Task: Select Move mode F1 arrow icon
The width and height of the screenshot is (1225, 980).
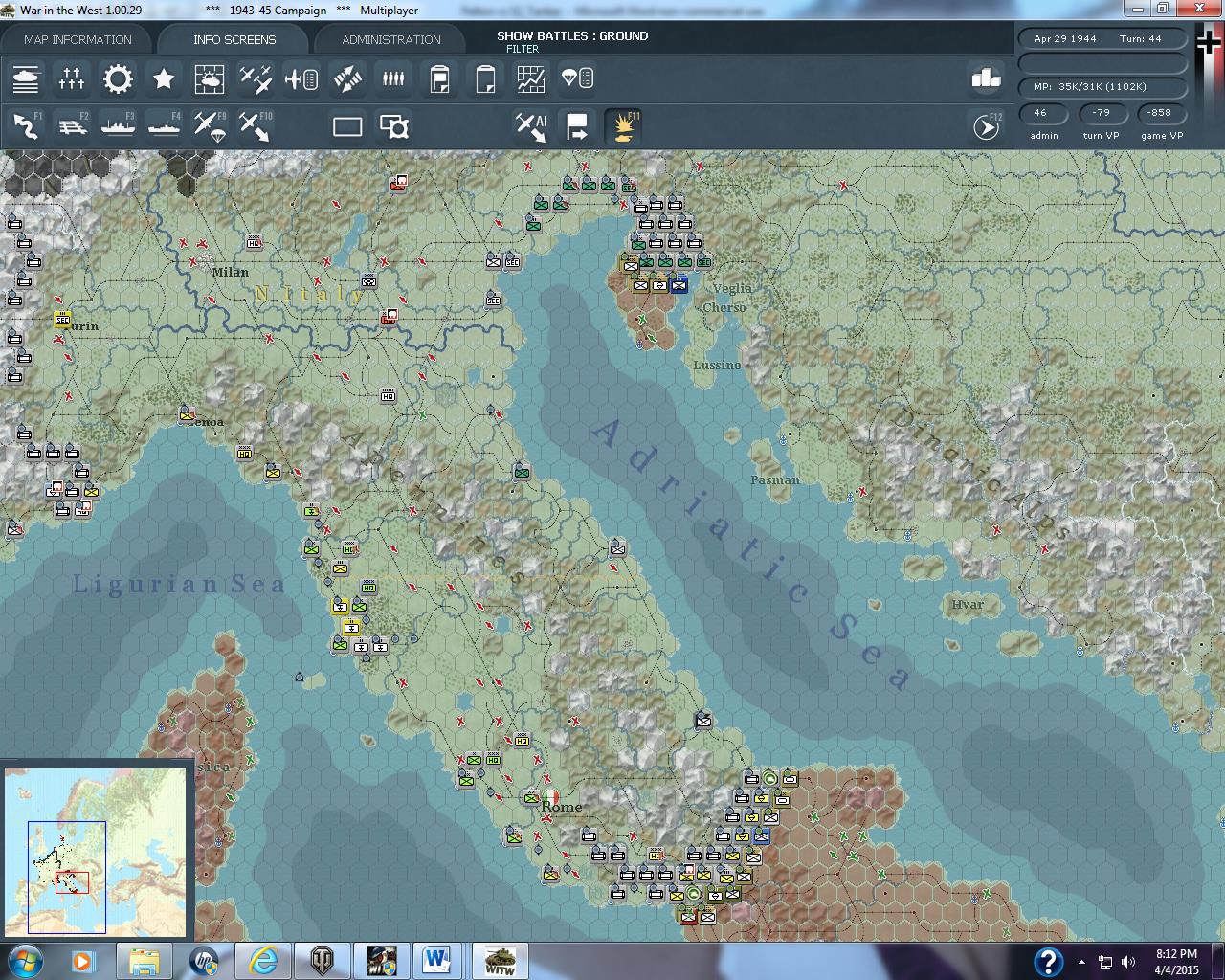Action: click(x=26, y=126)
